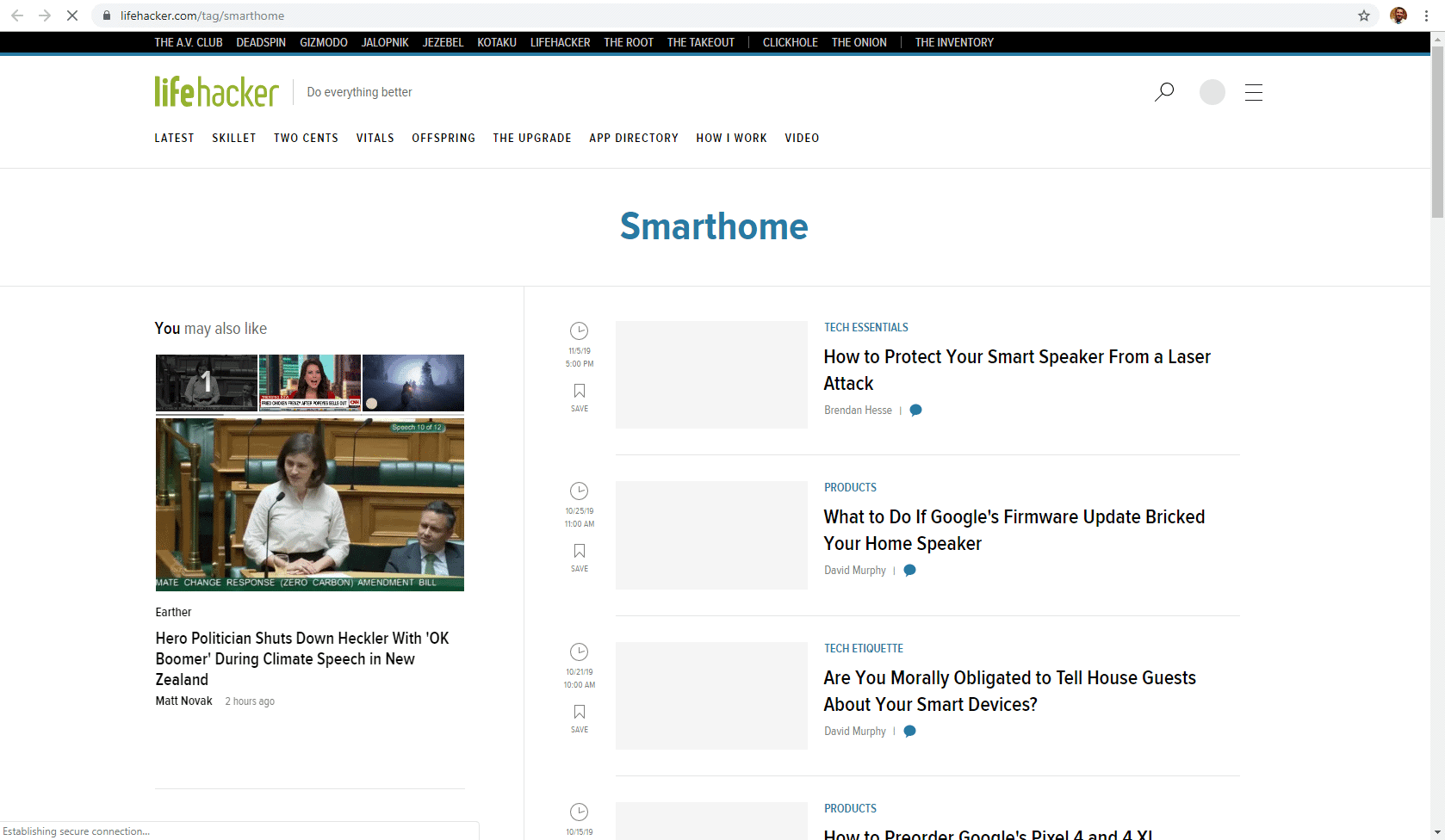Click clock icon for 11/5/19 article

click(x=580, y=330)
